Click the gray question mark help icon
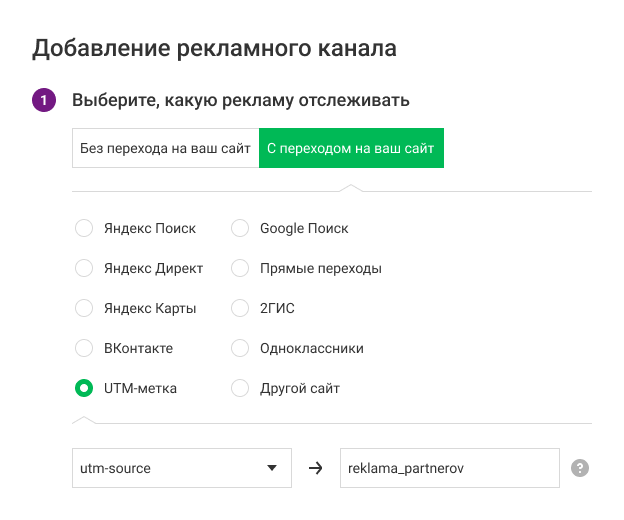This screenshot has height=520, width=624. pos(579,468)
